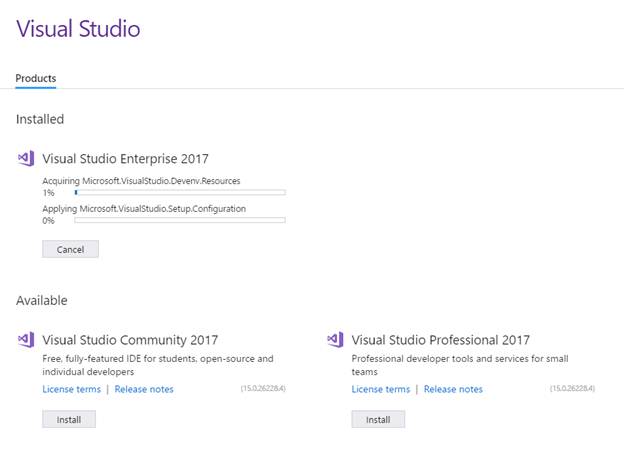The image size is (624, 457).
Task: Click the Acquiring Devenv.Resources progress bar
Action: [x=180, y=192]
